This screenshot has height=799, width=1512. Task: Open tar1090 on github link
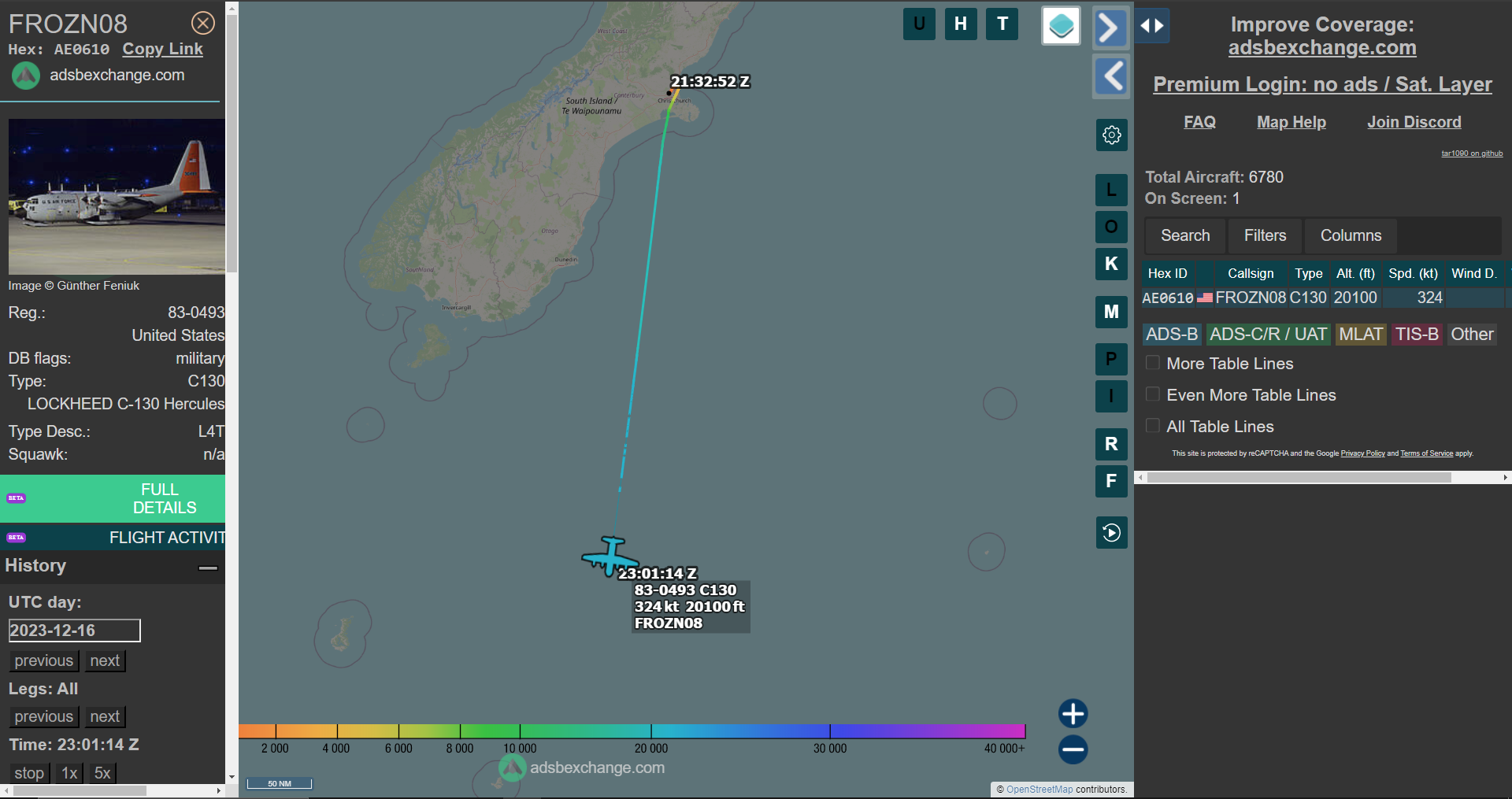[1472, 154]
